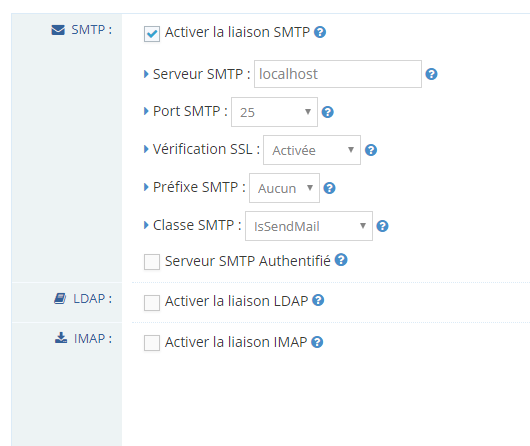Click the IMAP download icon
The image size is (530, 446).
[x=61, y=338]
